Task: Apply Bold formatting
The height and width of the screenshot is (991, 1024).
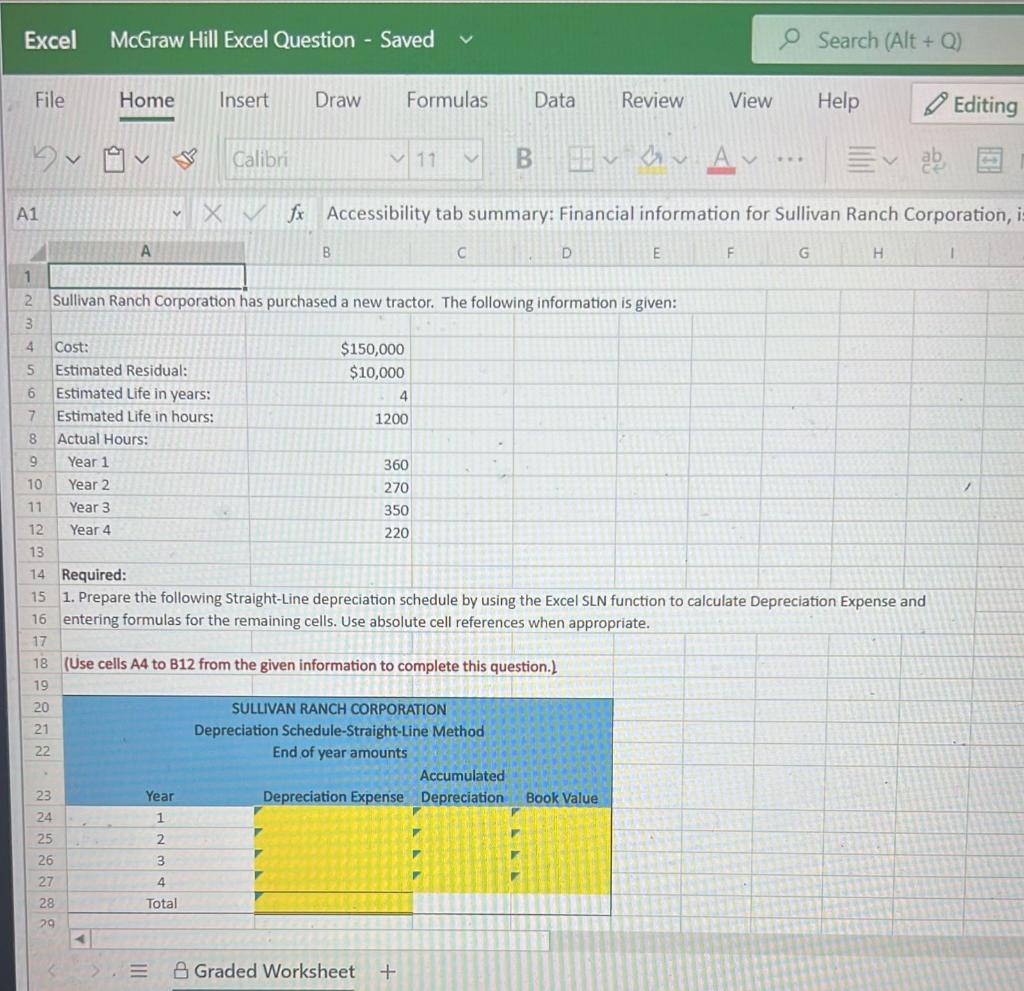Action: (522, 160)
